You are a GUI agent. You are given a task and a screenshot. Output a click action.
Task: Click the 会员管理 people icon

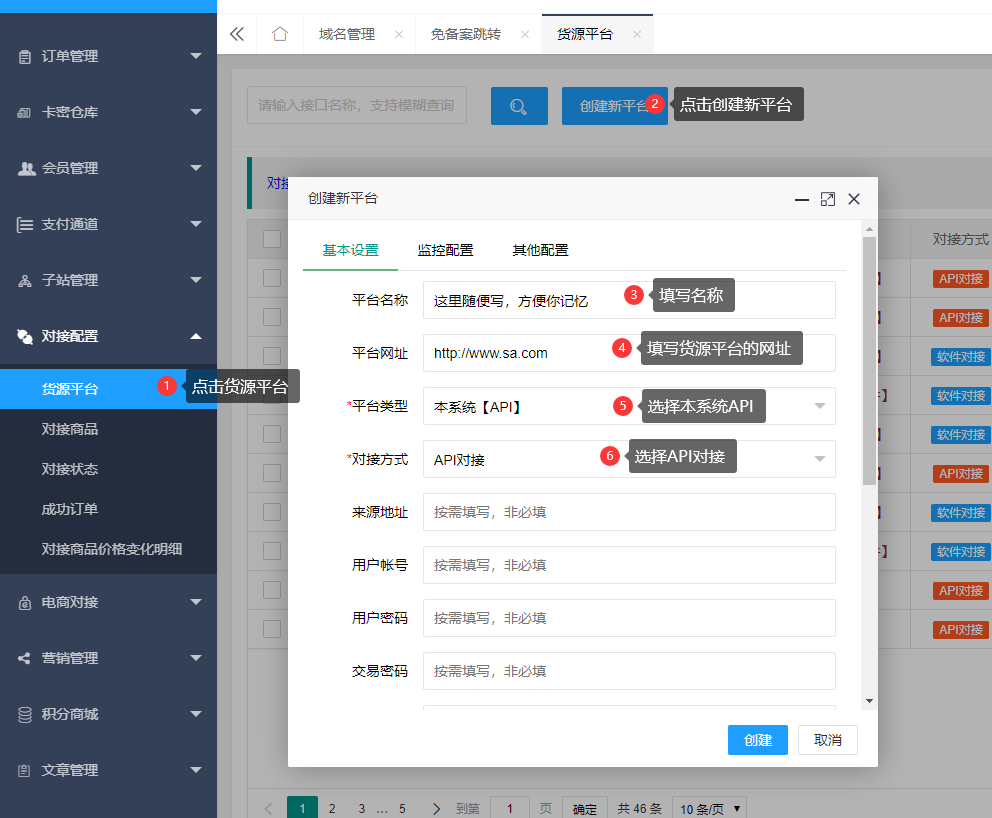pos(26,168)
